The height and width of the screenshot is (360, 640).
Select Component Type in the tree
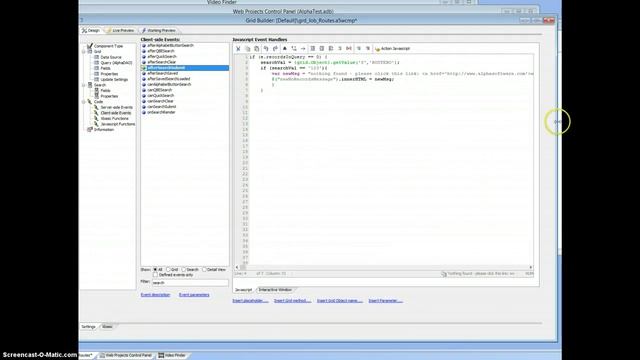[108, 46]
